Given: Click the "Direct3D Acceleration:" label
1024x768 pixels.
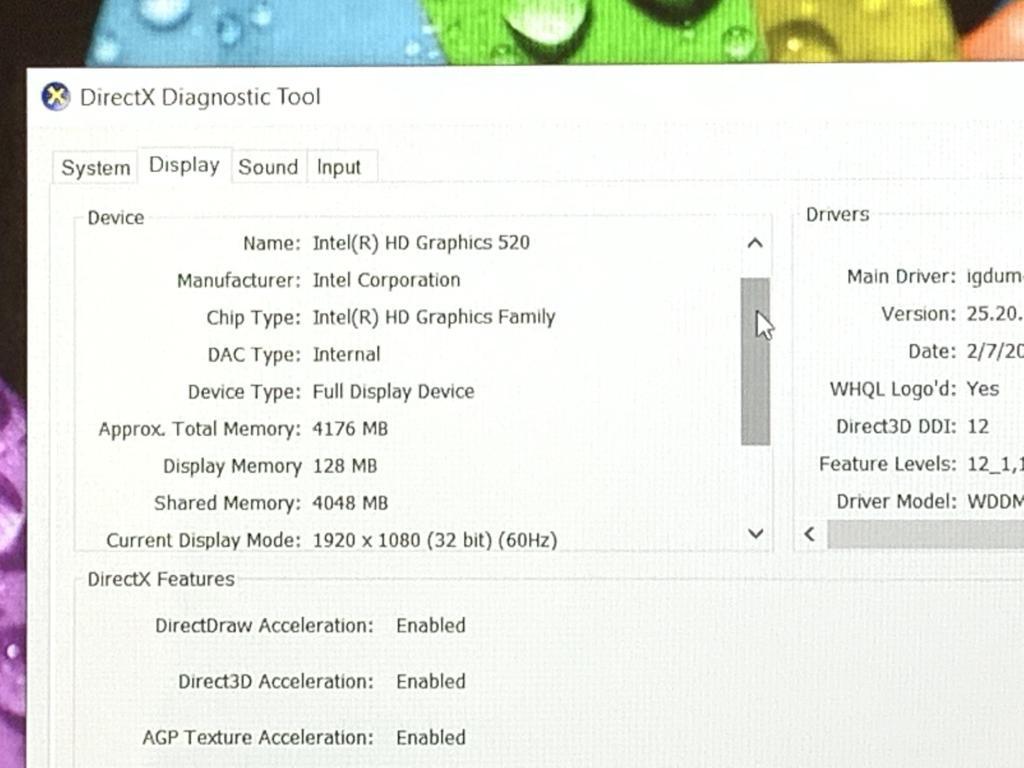Looking at the screenshot, I should point(276,682).
